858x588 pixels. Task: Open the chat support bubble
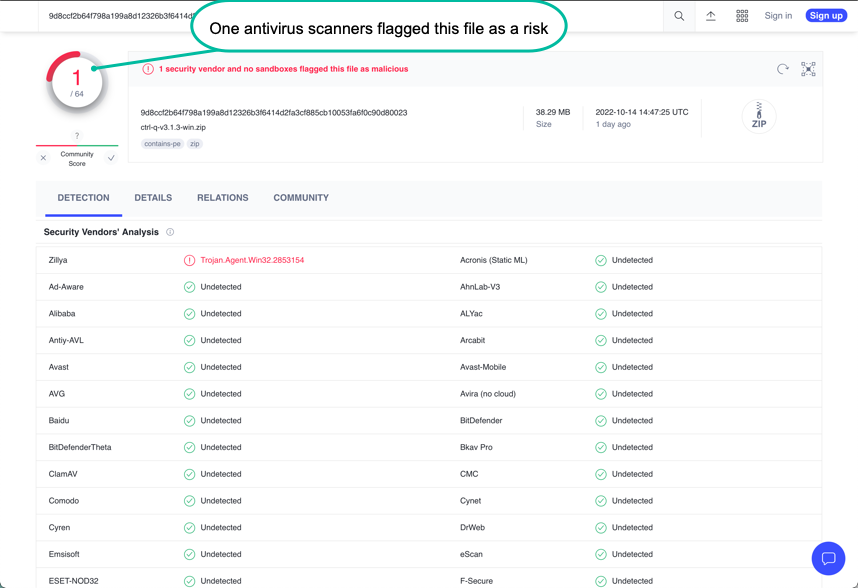pos(828,559)
